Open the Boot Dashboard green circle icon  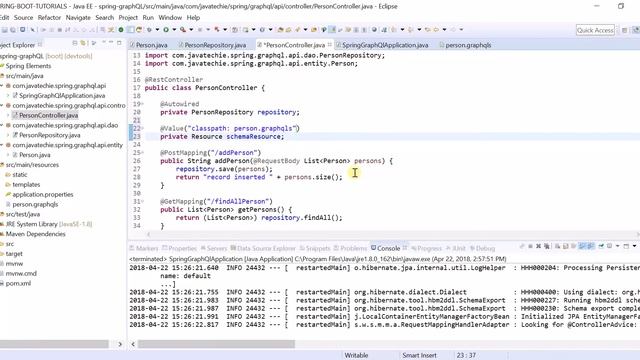(x=121, y=30)
